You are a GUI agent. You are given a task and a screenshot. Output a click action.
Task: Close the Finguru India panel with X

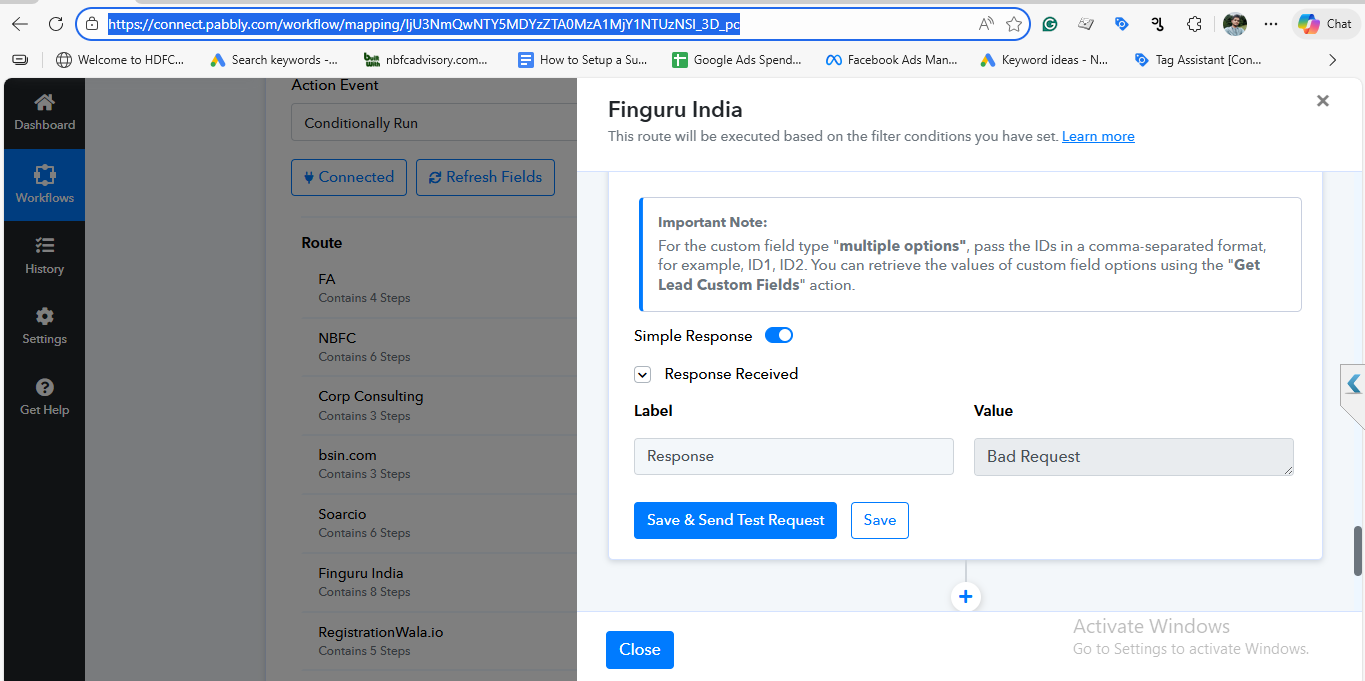coord(1322,101)
